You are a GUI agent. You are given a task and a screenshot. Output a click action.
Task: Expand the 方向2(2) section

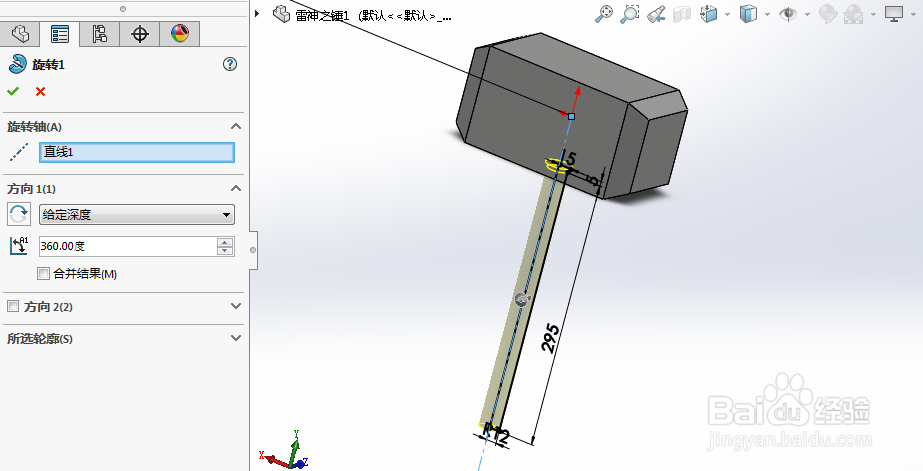pyautogui.click(x=236, y=306)
